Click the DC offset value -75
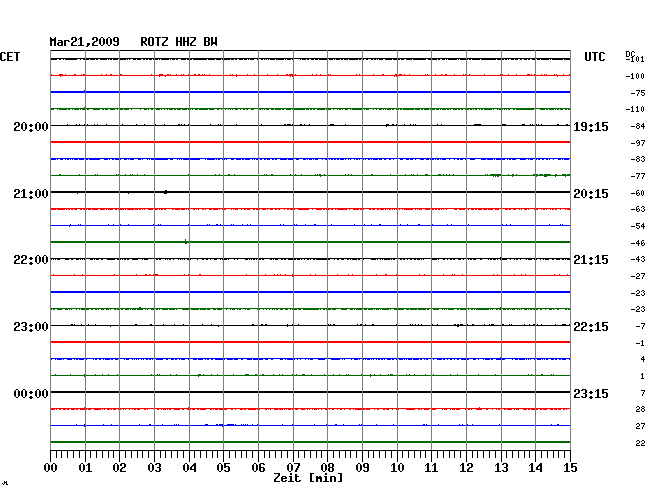The height and width of the screenshot is (494, 650). (638, 93)
